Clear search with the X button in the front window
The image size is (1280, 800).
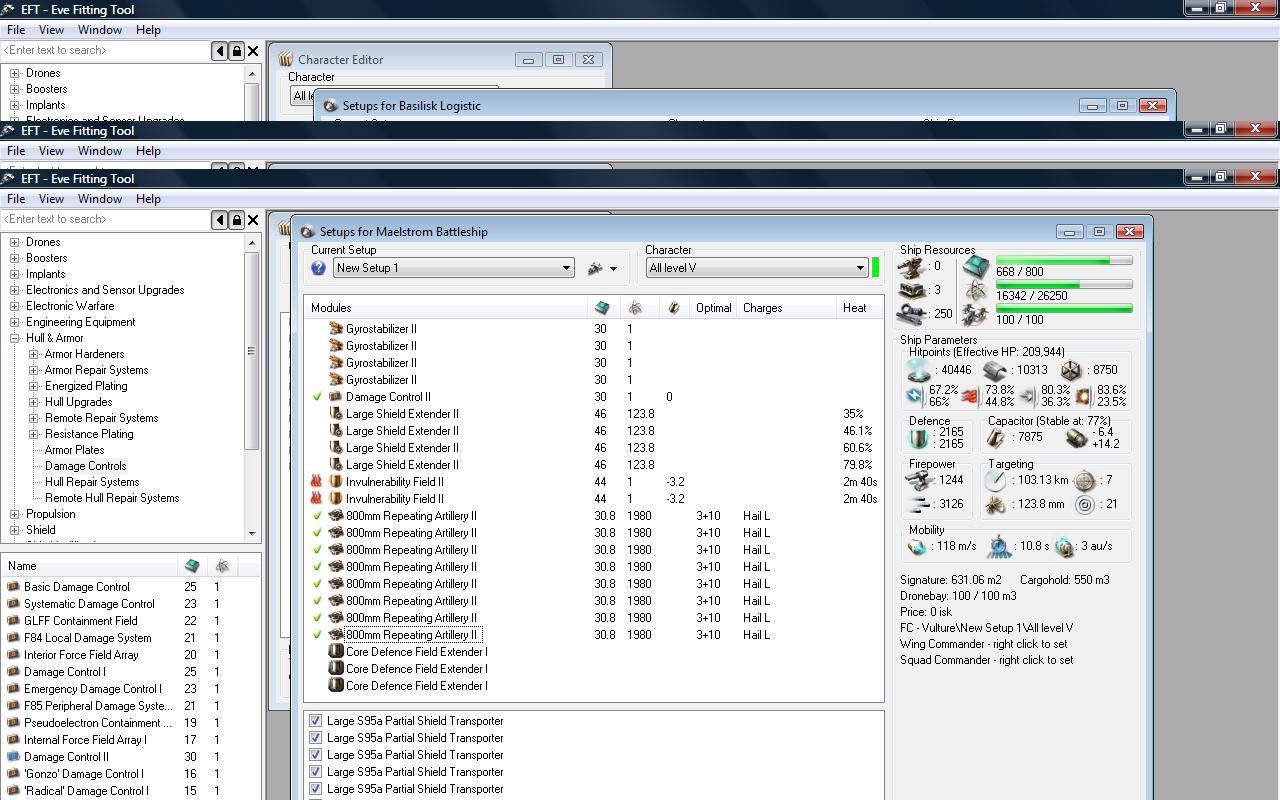[x=253, y=219]
